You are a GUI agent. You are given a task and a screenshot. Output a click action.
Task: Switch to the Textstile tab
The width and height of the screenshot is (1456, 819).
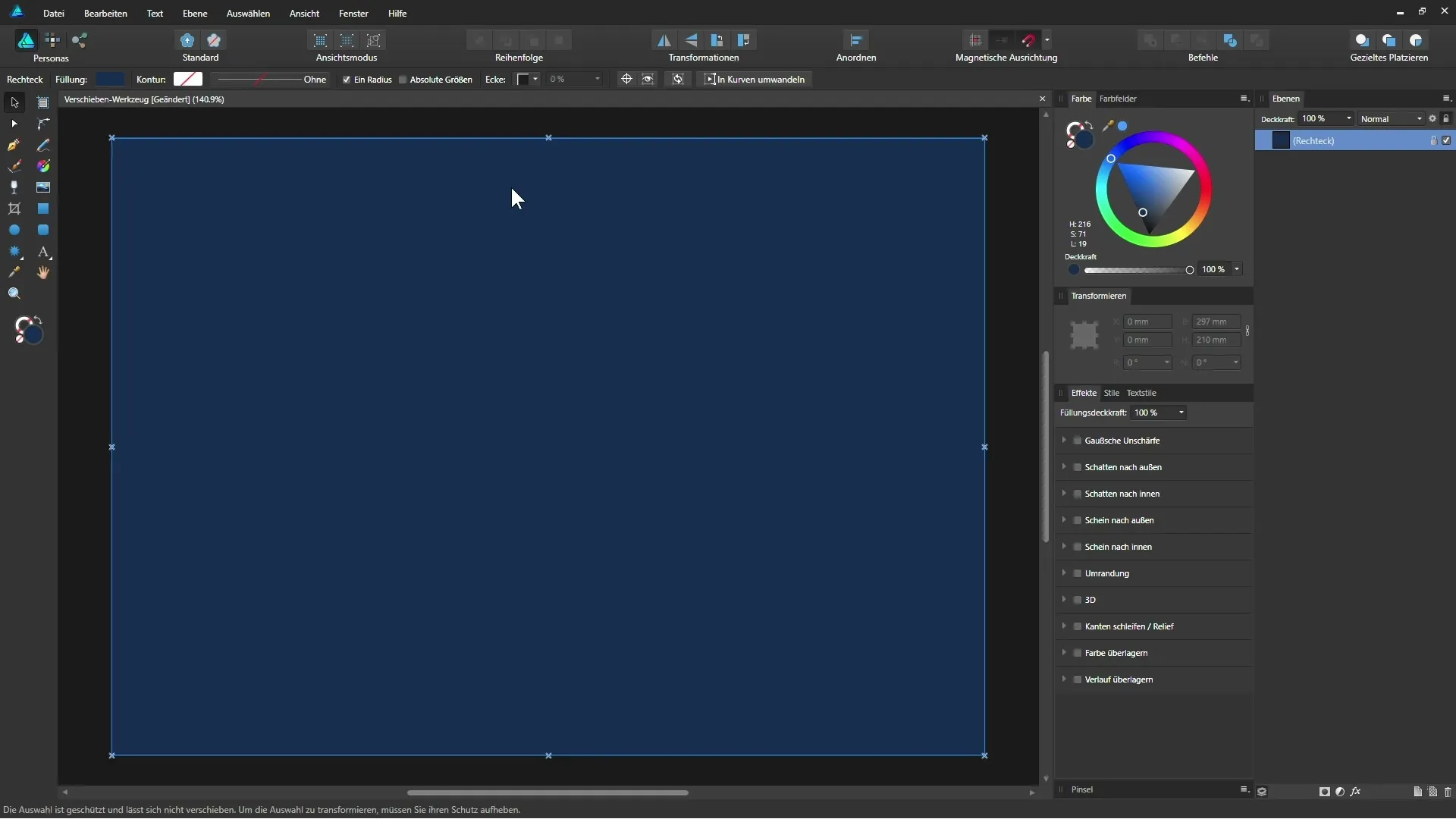point(1141,393)
